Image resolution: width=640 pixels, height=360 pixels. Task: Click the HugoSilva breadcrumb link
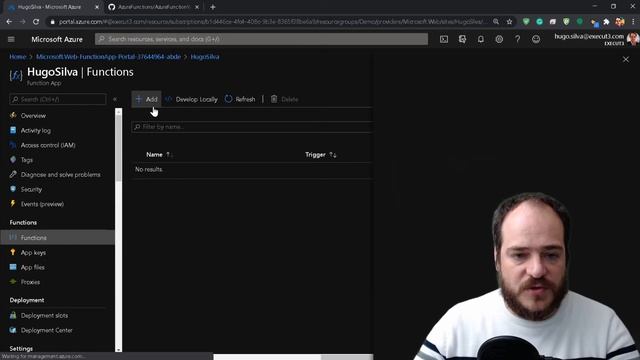[204, 57]
